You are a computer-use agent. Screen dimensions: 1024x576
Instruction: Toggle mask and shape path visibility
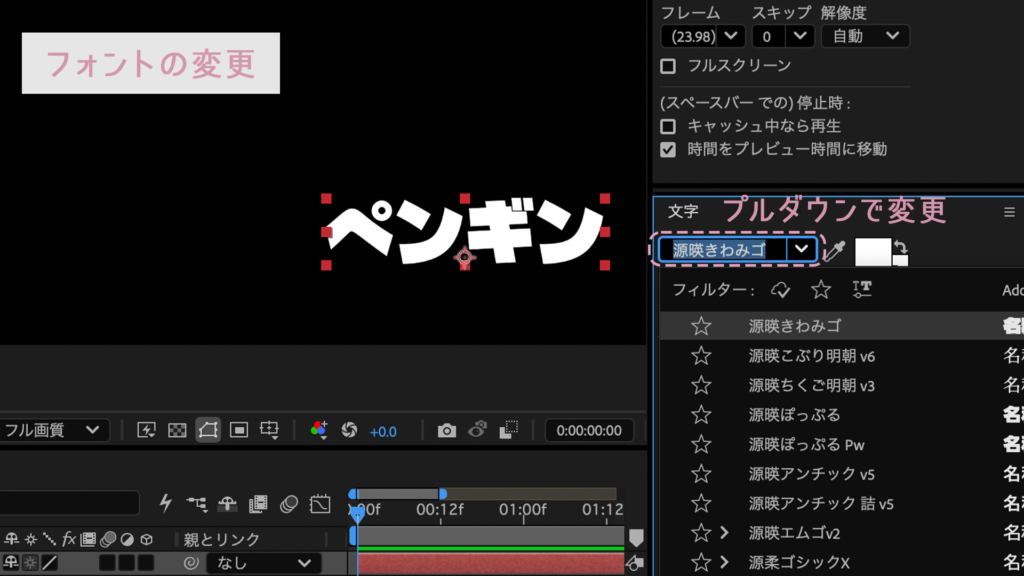[208, 430]
